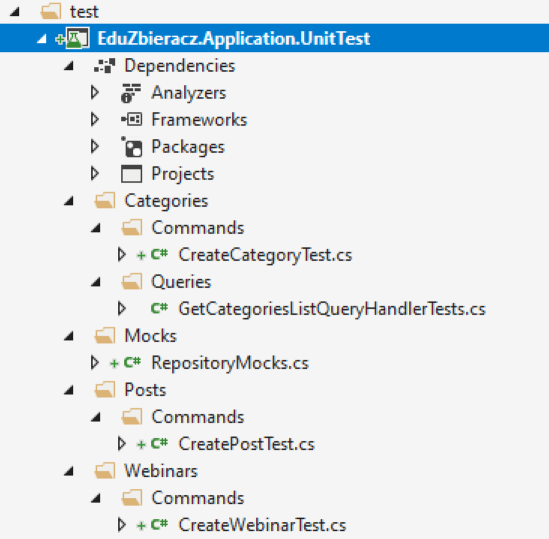Select the test solution folder
This screenshot has width=549, height=539.
point(84,12)
